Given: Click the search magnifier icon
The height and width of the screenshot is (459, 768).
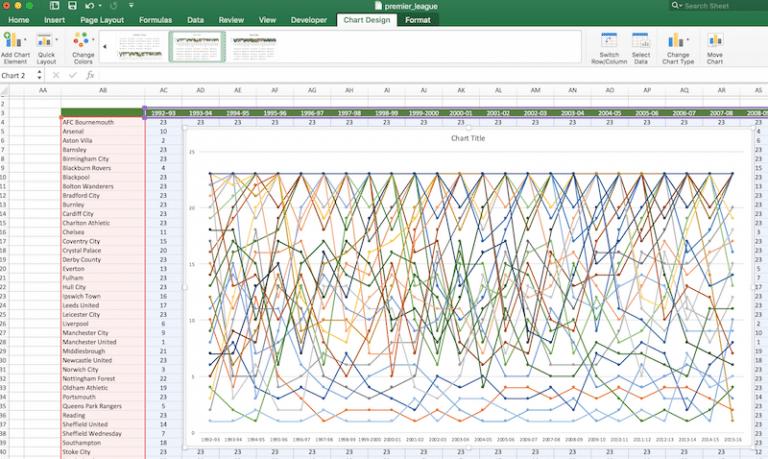Looking at the screenshot, I should [675, 5].
